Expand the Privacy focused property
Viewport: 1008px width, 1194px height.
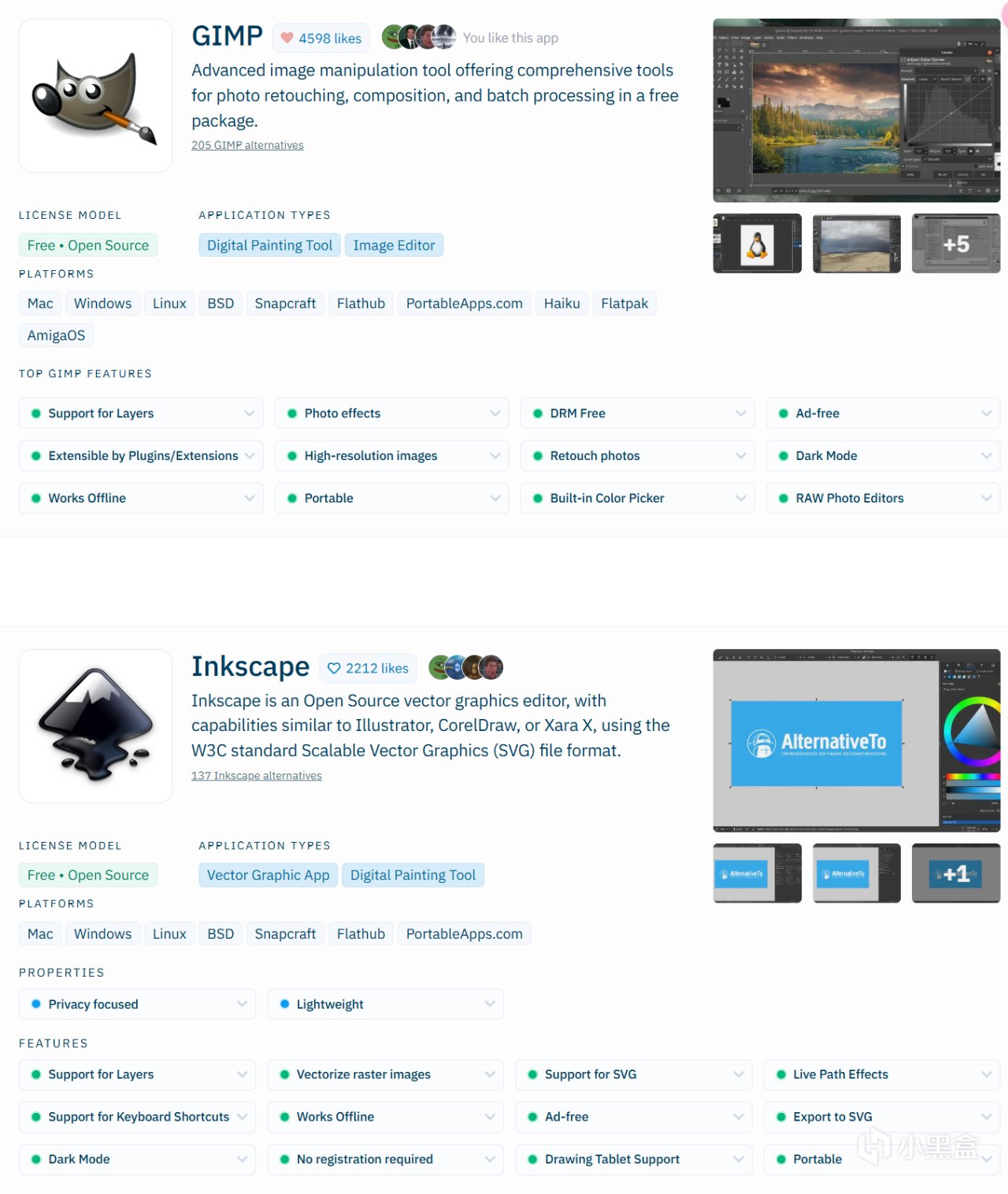[x=137, y=1004]
